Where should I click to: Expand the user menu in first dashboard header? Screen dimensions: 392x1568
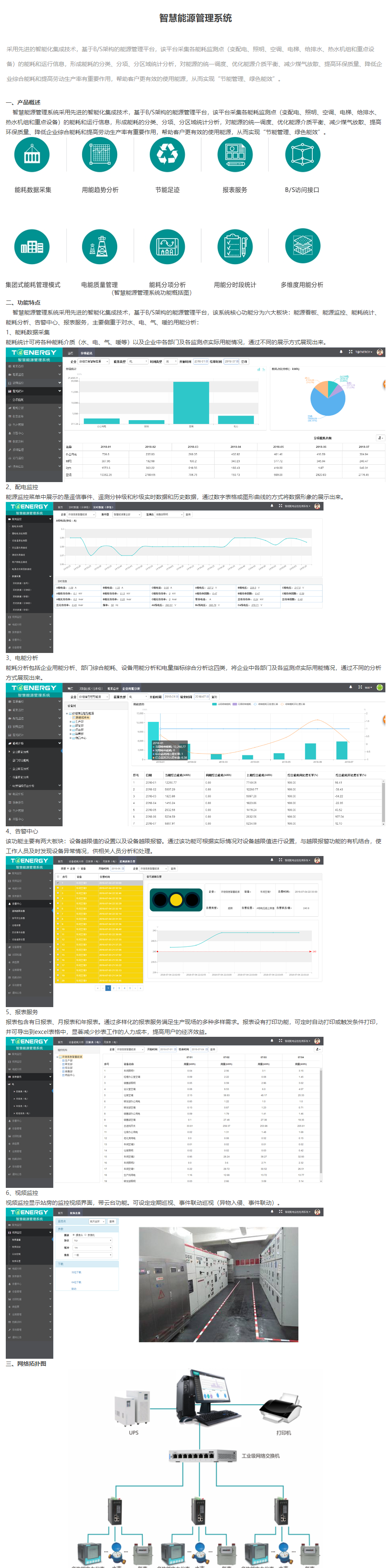point(364,352)
